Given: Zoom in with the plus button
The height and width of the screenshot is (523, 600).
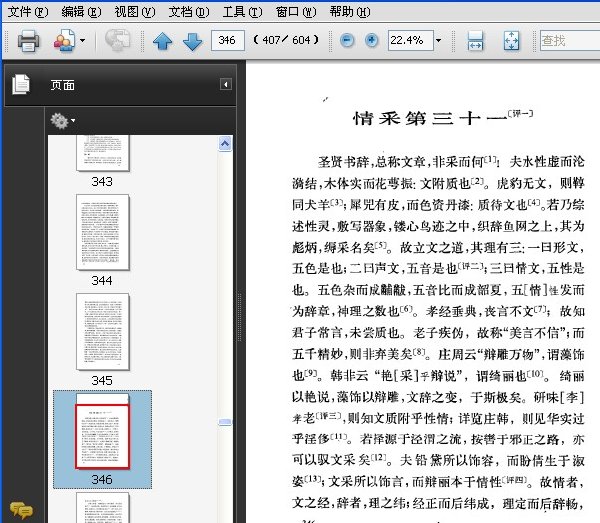Looking at the screenshot, I should [x=371, y=40].
